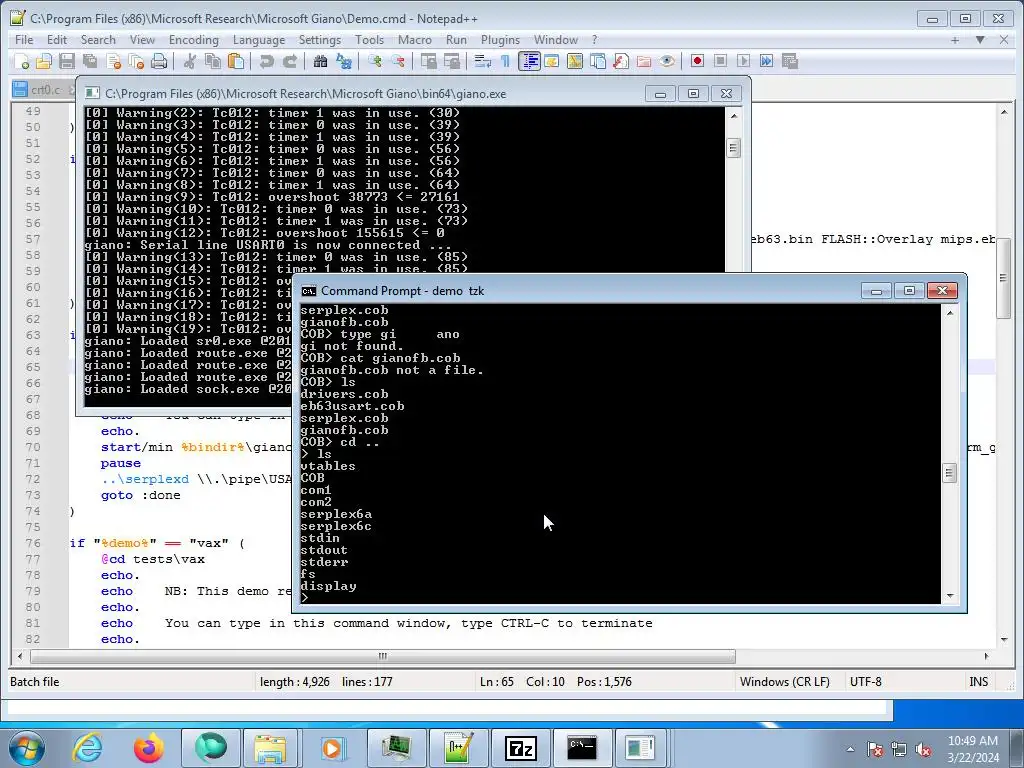The width and height of the screenshot is (1024, 768).
Task: Switch to the crt0.c tab
Action: (44, 89)
